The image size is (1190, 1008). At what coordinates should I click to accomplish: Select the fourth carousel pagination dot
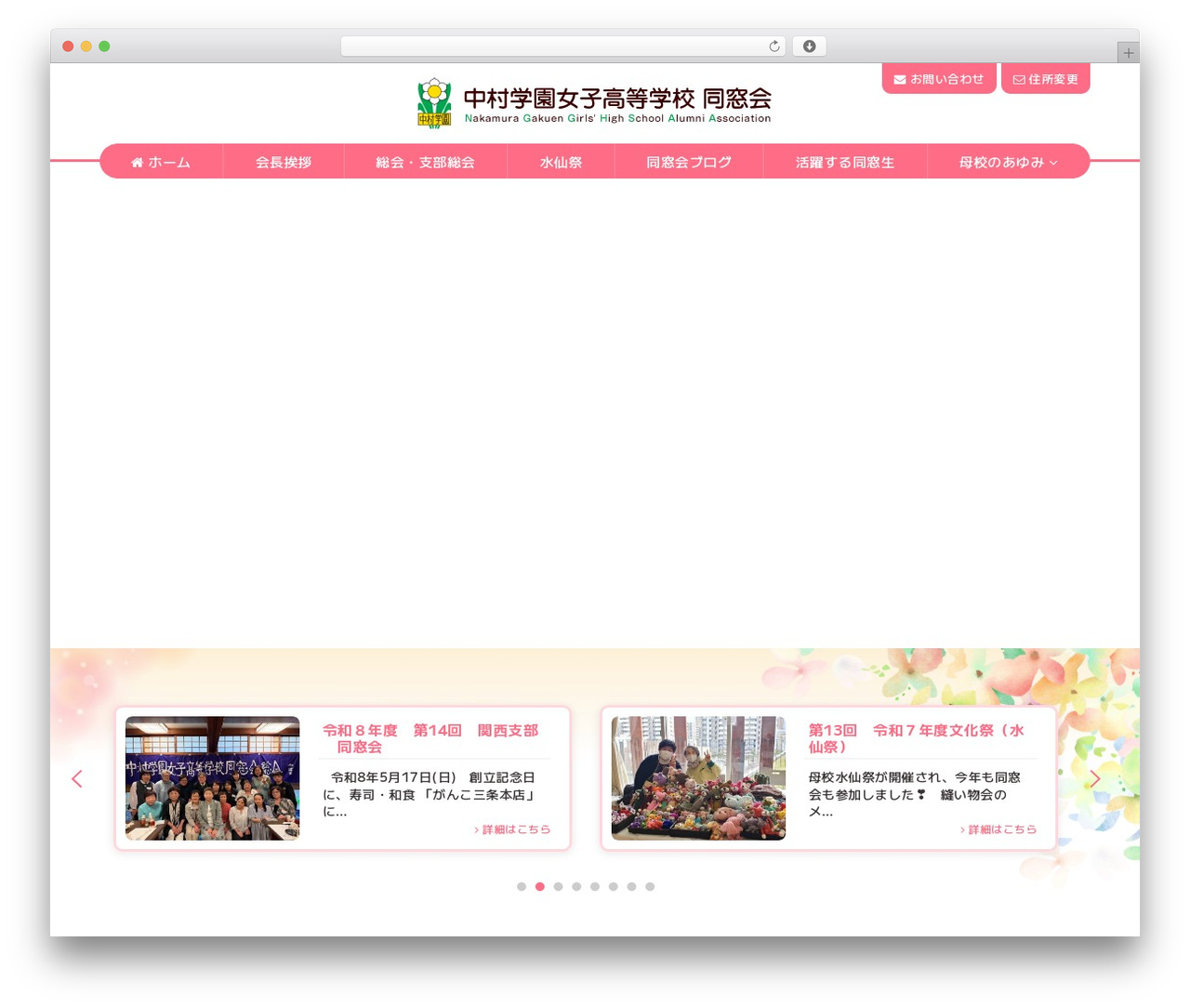point(576,886)
